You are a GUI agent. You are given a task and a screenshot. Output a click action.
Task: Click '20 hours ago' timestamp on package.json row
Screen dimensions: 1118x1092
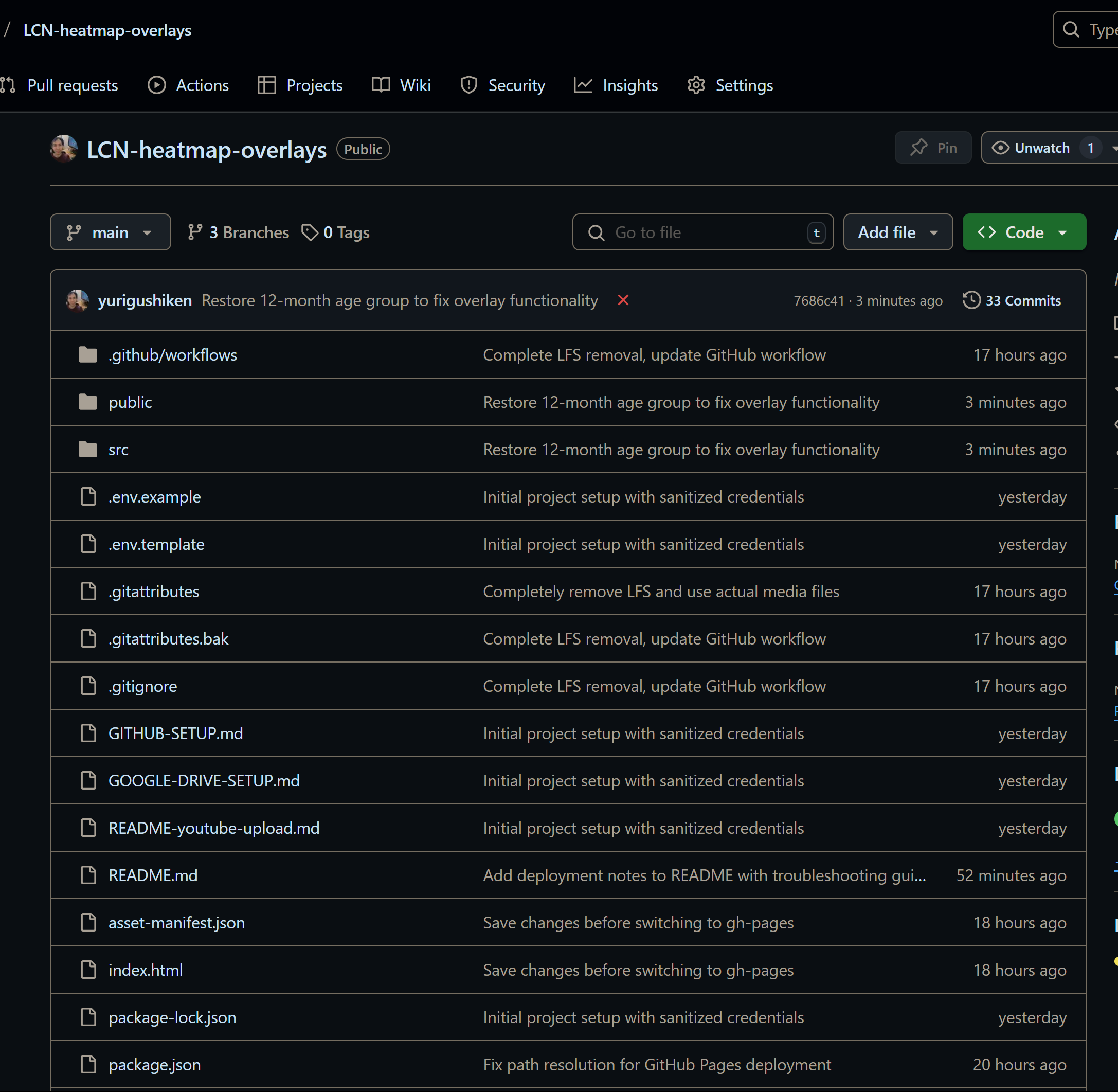pos(1019,1065)
